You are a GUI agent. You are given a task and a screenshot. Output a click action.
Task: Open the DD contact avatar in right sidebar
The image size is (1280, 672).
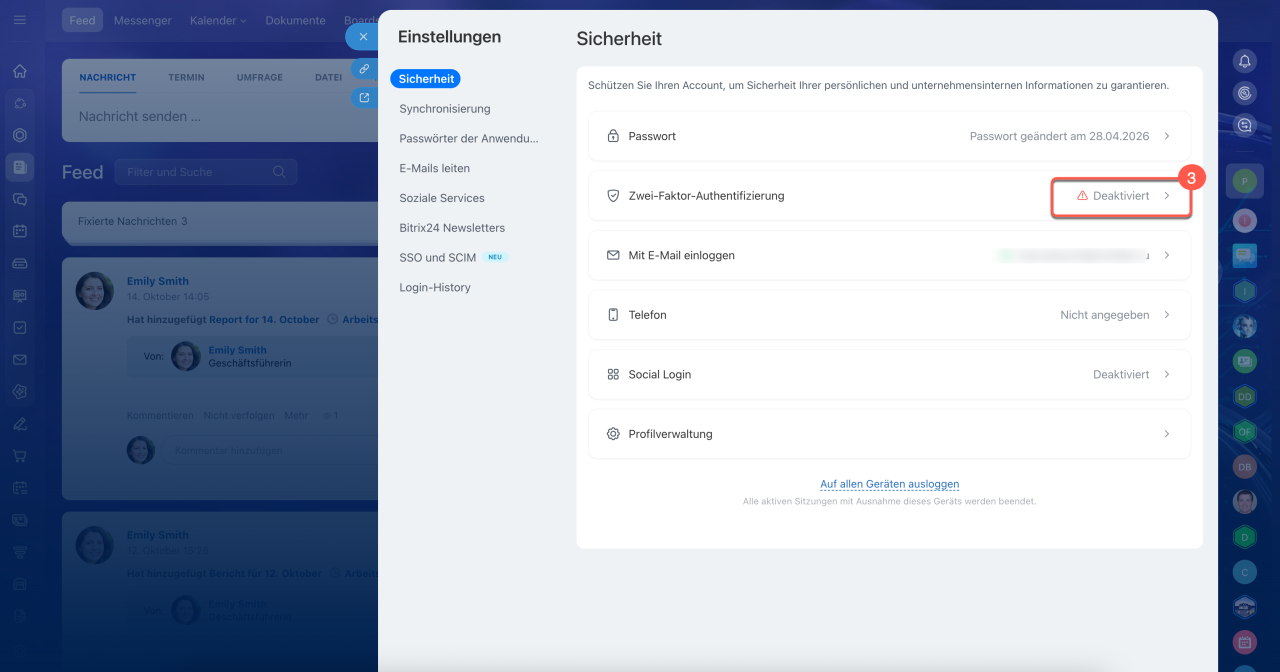[1245, 396]
